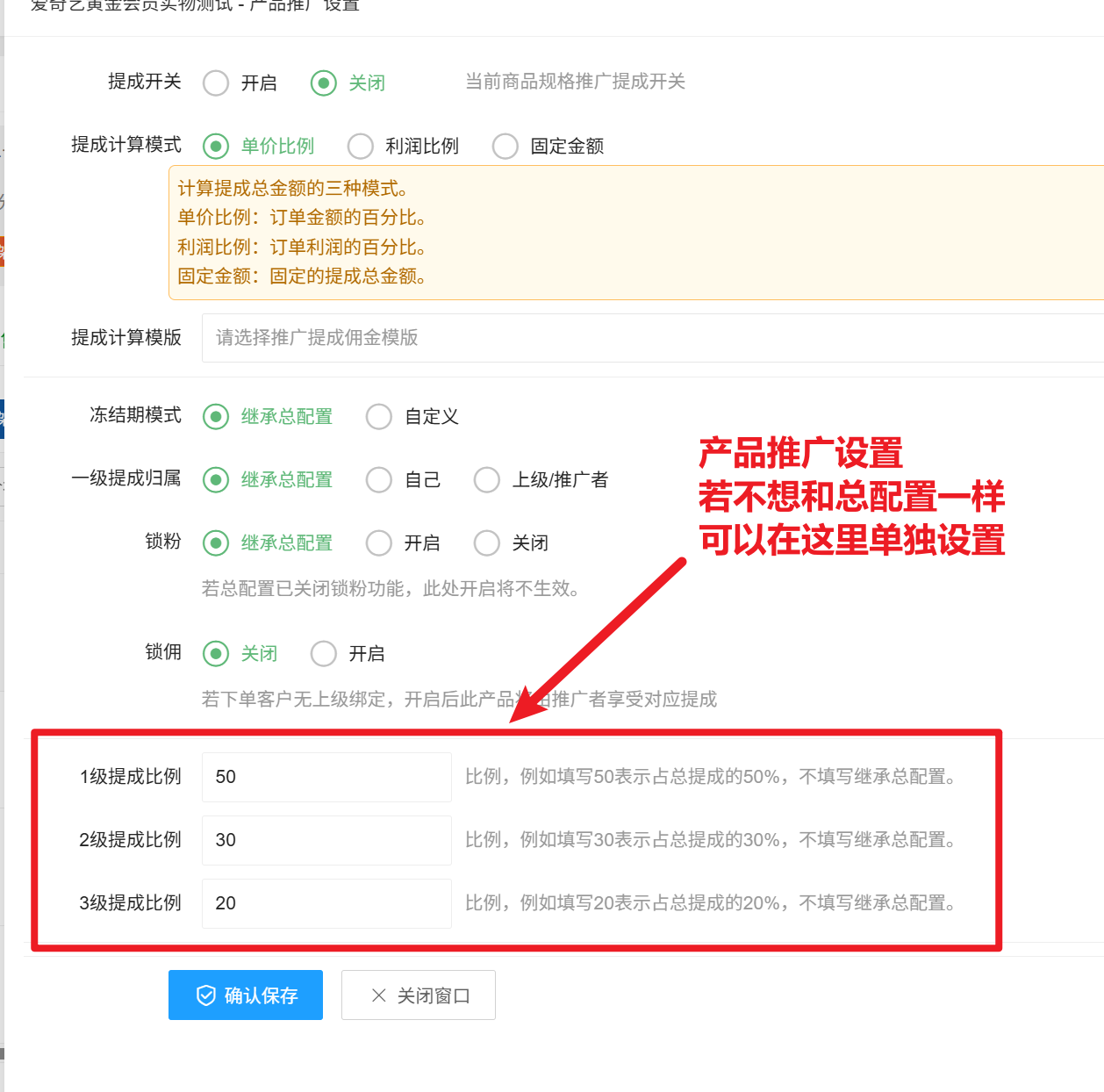The image size is (1104, 1092).
Task: Enable 锁佣 by selecting 开启
Action: pyautogui.click(x=324, y=654)
